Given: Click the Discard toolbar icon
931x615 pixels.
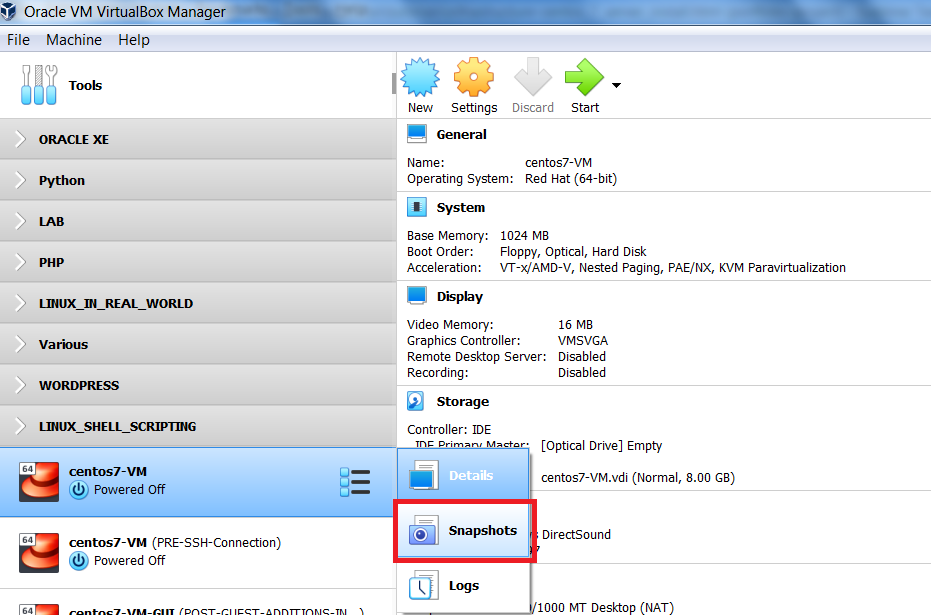Looking at the screenshot, I should click(x=532, y=78).
